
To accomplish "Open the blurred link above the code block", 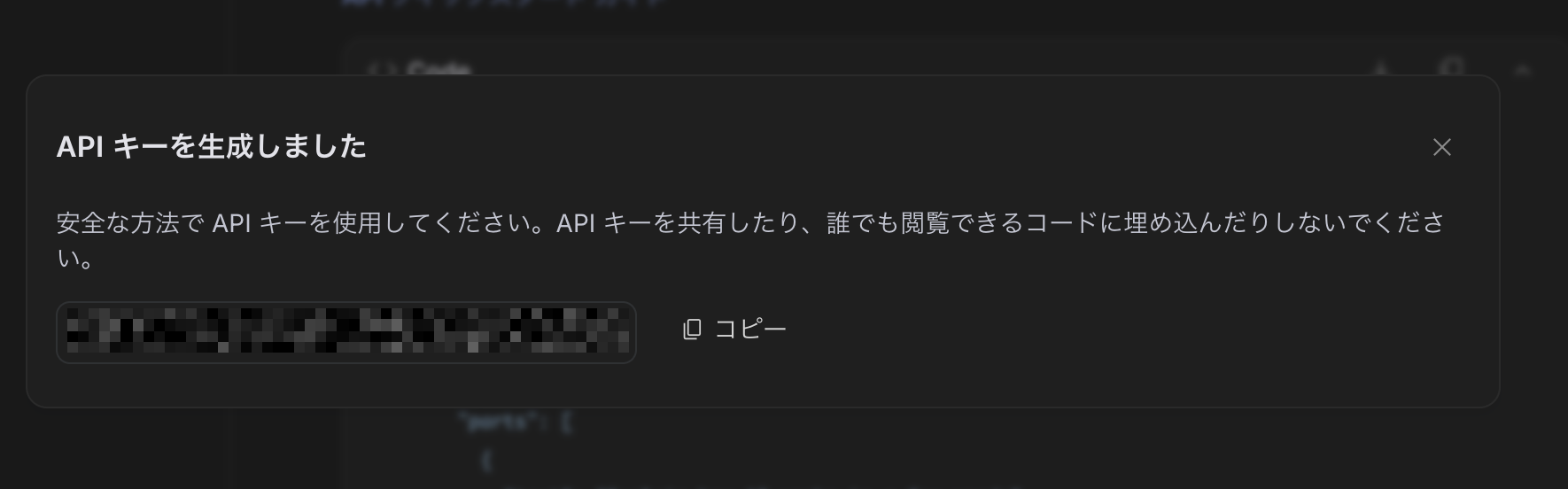I will [x=503, y=3].
